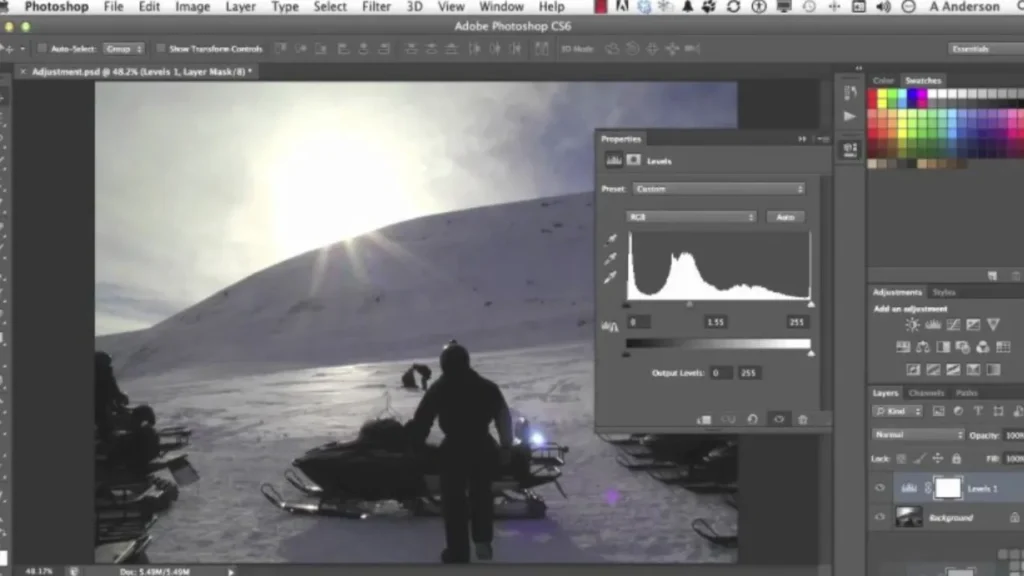Add a Brightness/Contrast adjustment
1024x576 pixels.
coord(912,325)
